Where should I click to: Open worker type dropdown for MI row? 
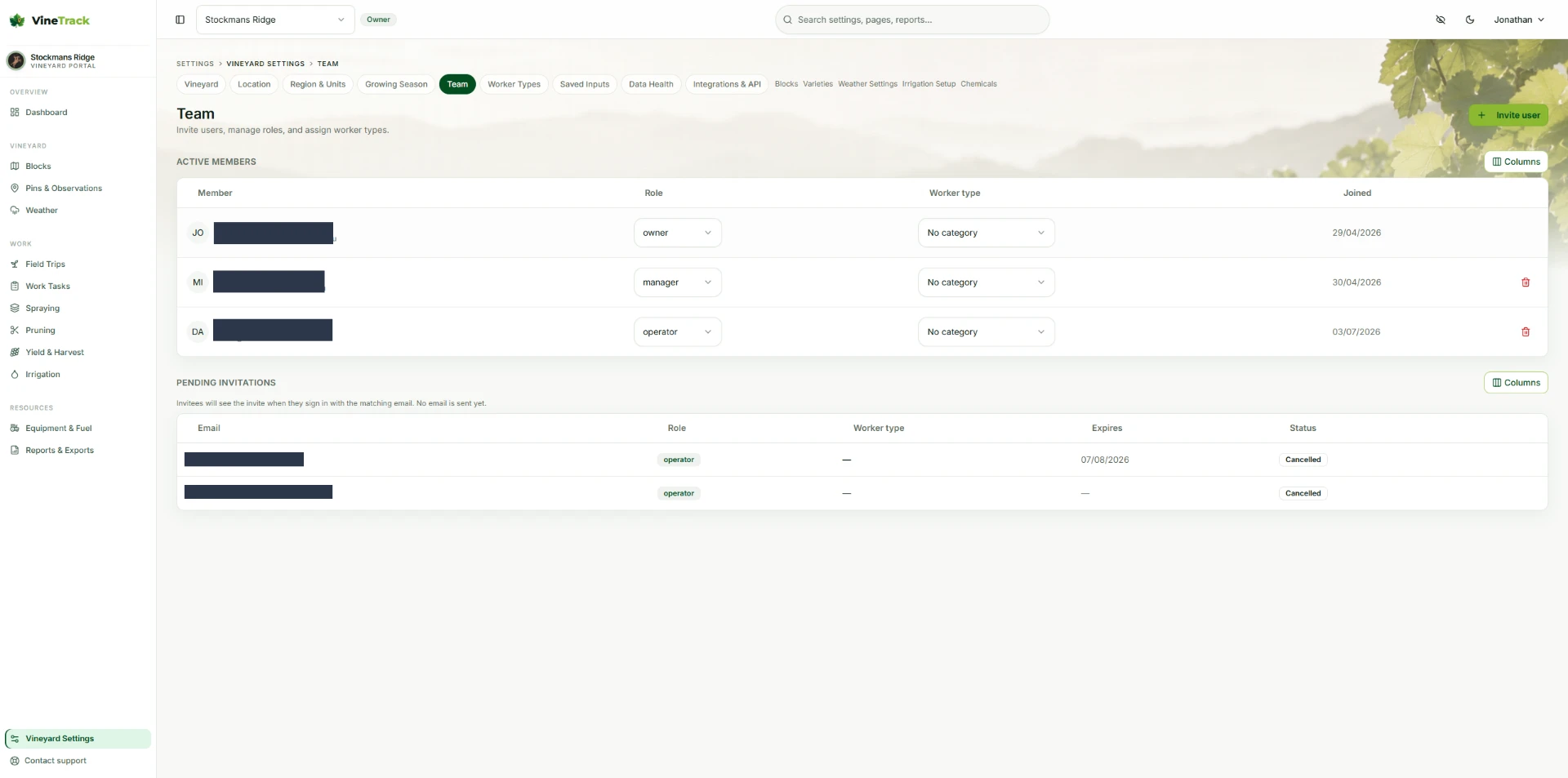click(986, 282)
